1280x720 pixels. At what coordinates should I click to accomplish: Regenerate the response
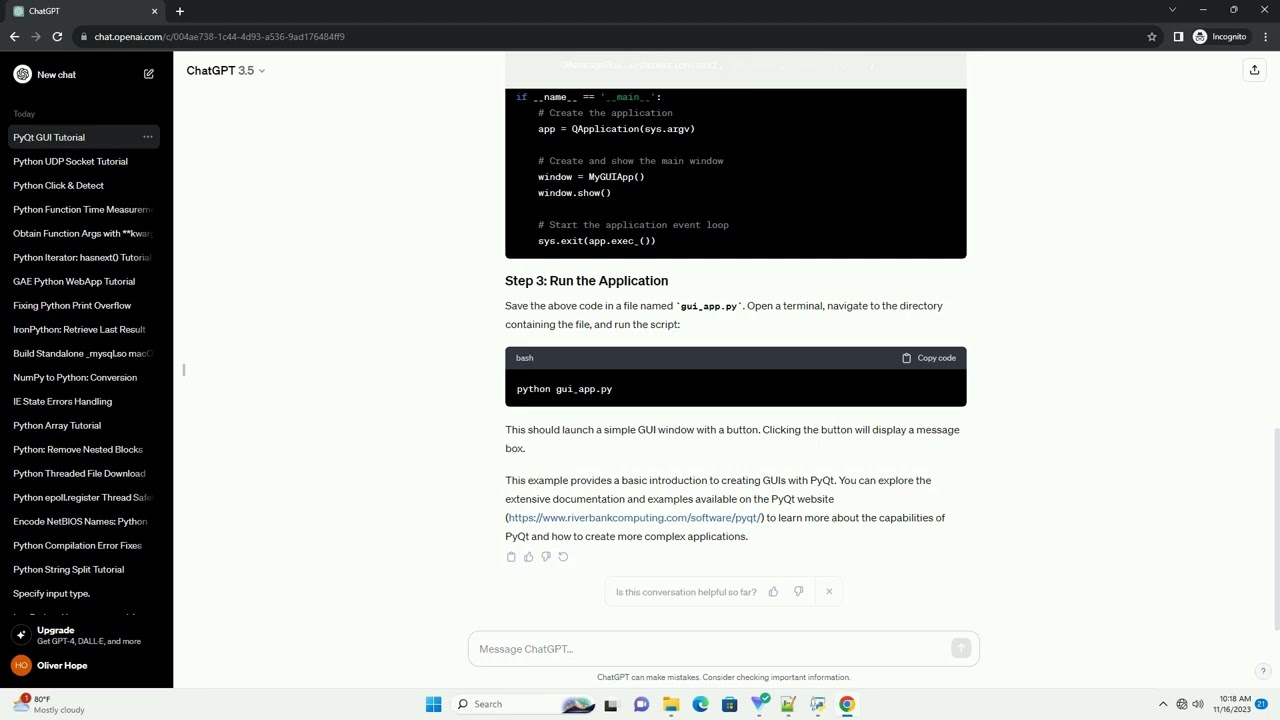[563, 557]
